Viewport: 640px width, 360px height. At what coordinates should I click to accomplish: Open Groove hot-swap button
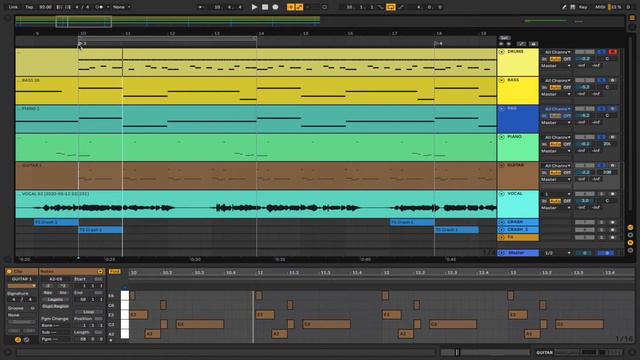(32, 308)
